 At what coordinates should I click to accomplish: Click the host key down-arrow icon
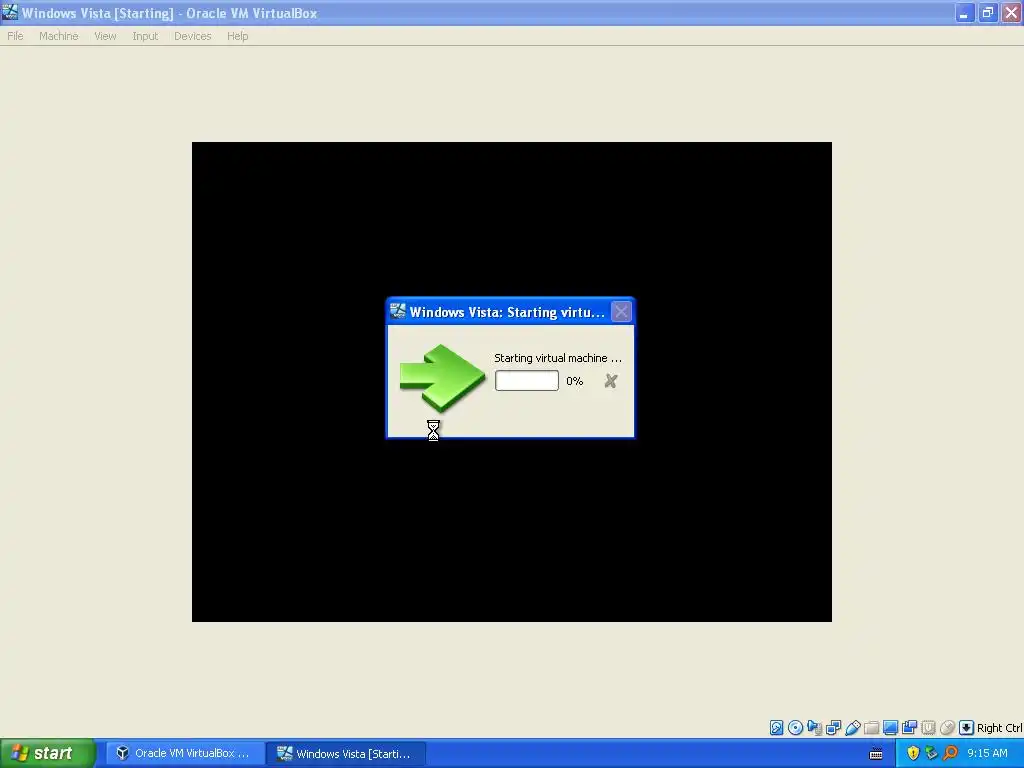click(967, 728)
